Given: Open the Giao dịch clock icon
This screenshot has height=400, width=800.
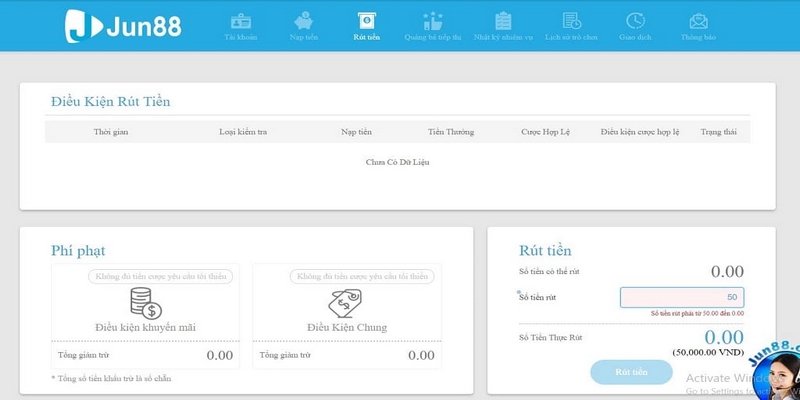Looking at the screenshot, I should coord(635,21).
